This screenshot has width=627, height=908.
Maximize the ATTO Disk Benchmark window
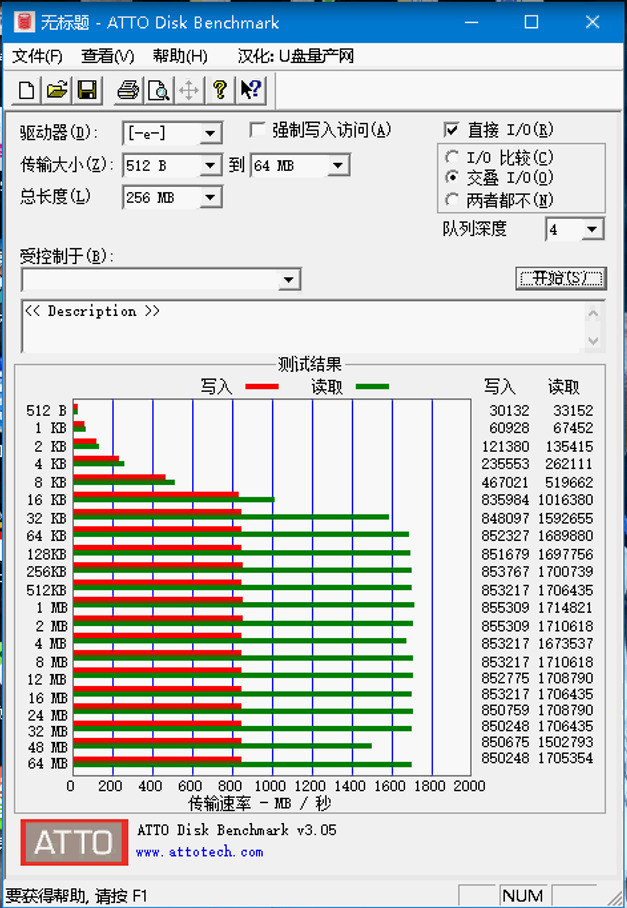click(531, 23)
